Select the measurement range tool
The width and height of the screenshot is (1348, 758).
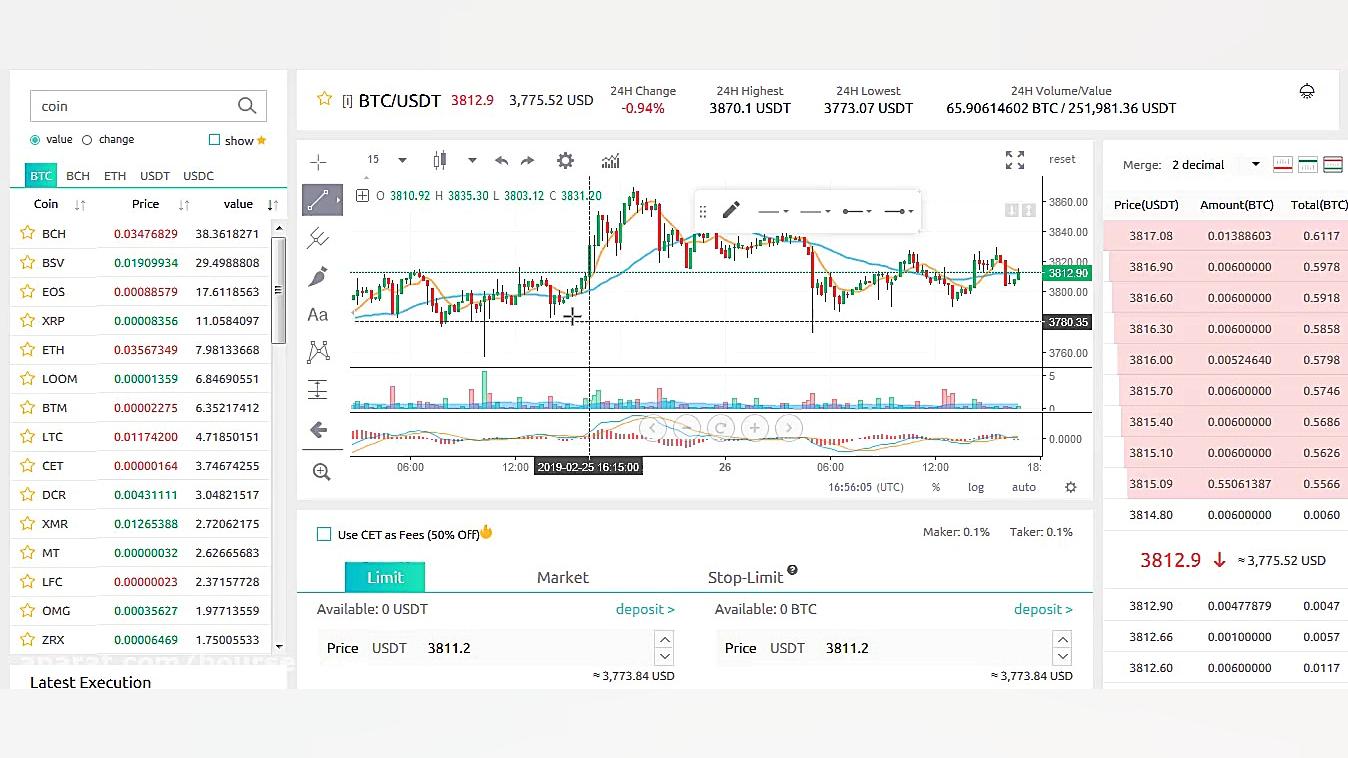318,389
